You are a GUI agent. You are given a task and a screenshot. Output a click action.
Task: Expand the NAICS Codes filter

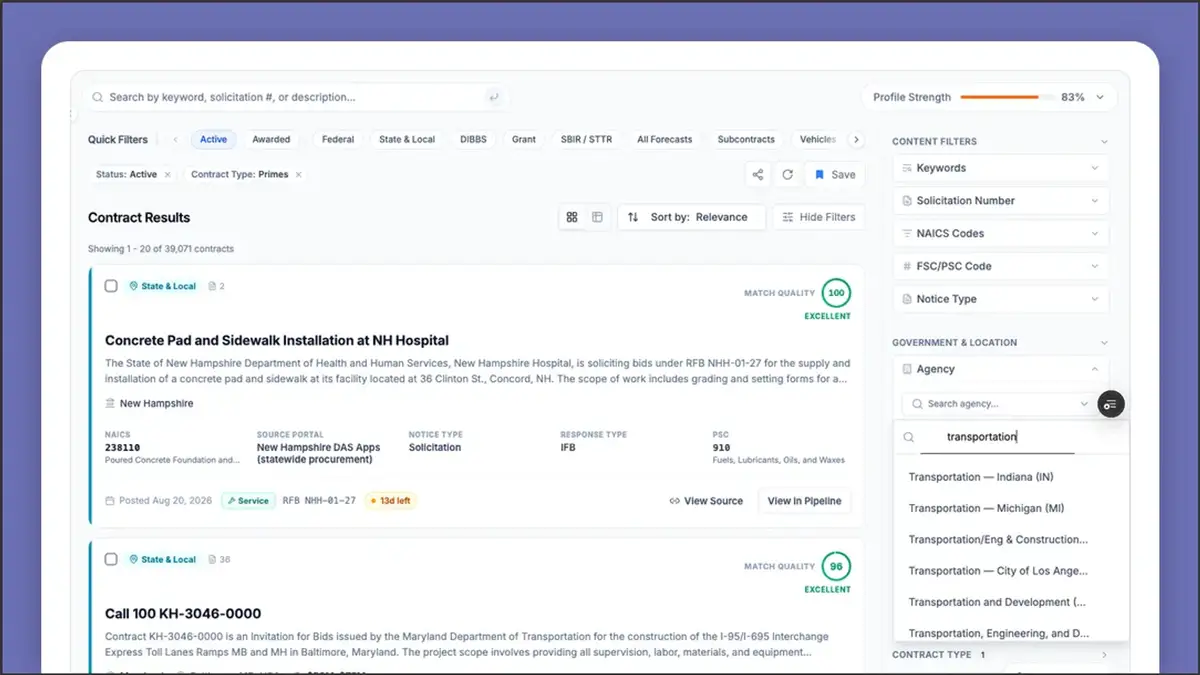[1095, 233]
